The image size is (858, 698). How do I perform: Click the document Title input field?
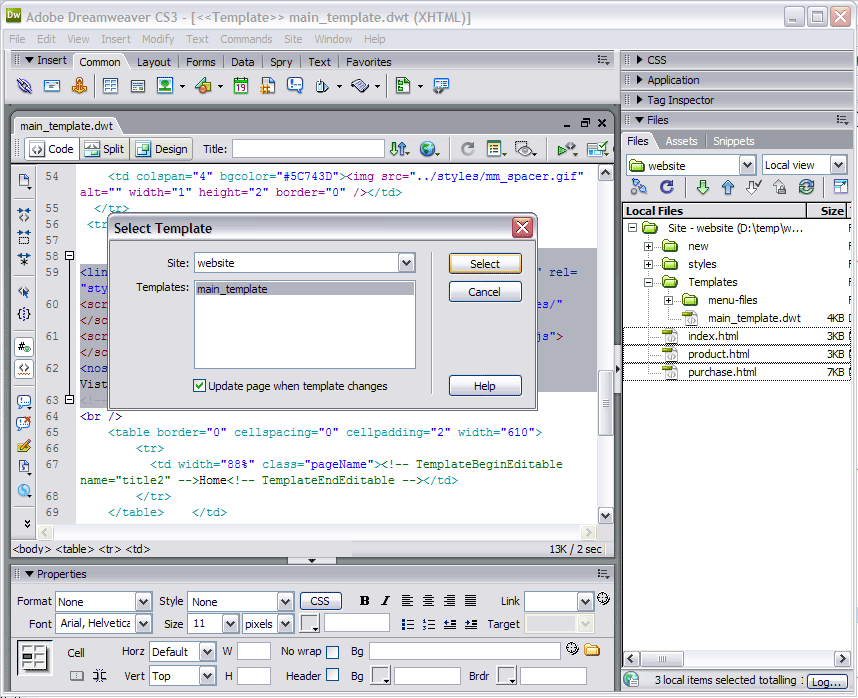pyautogui.click(x=308, y=149)
